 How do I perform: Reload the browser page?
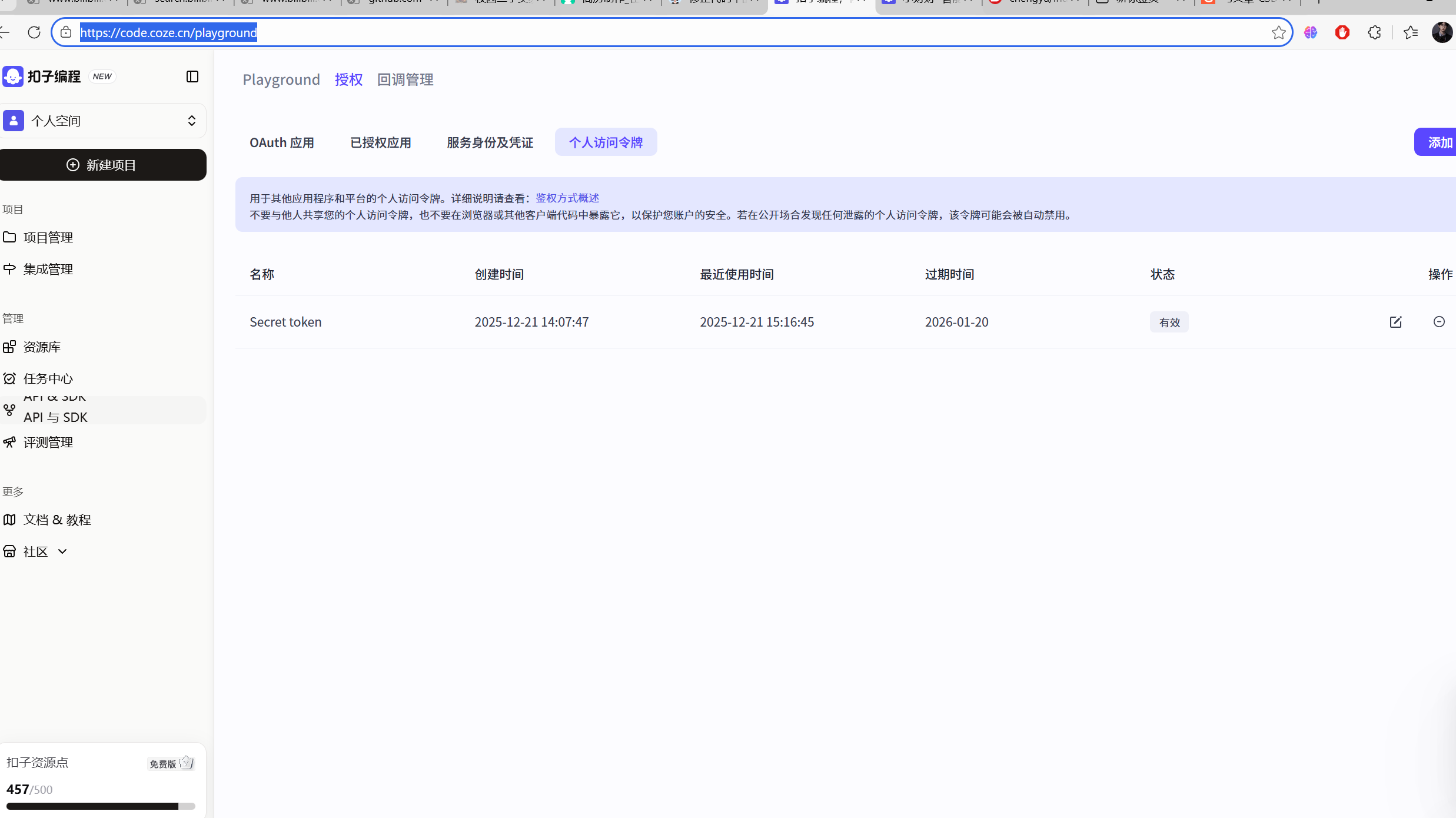pyautogui.click(x=34, y=32)
